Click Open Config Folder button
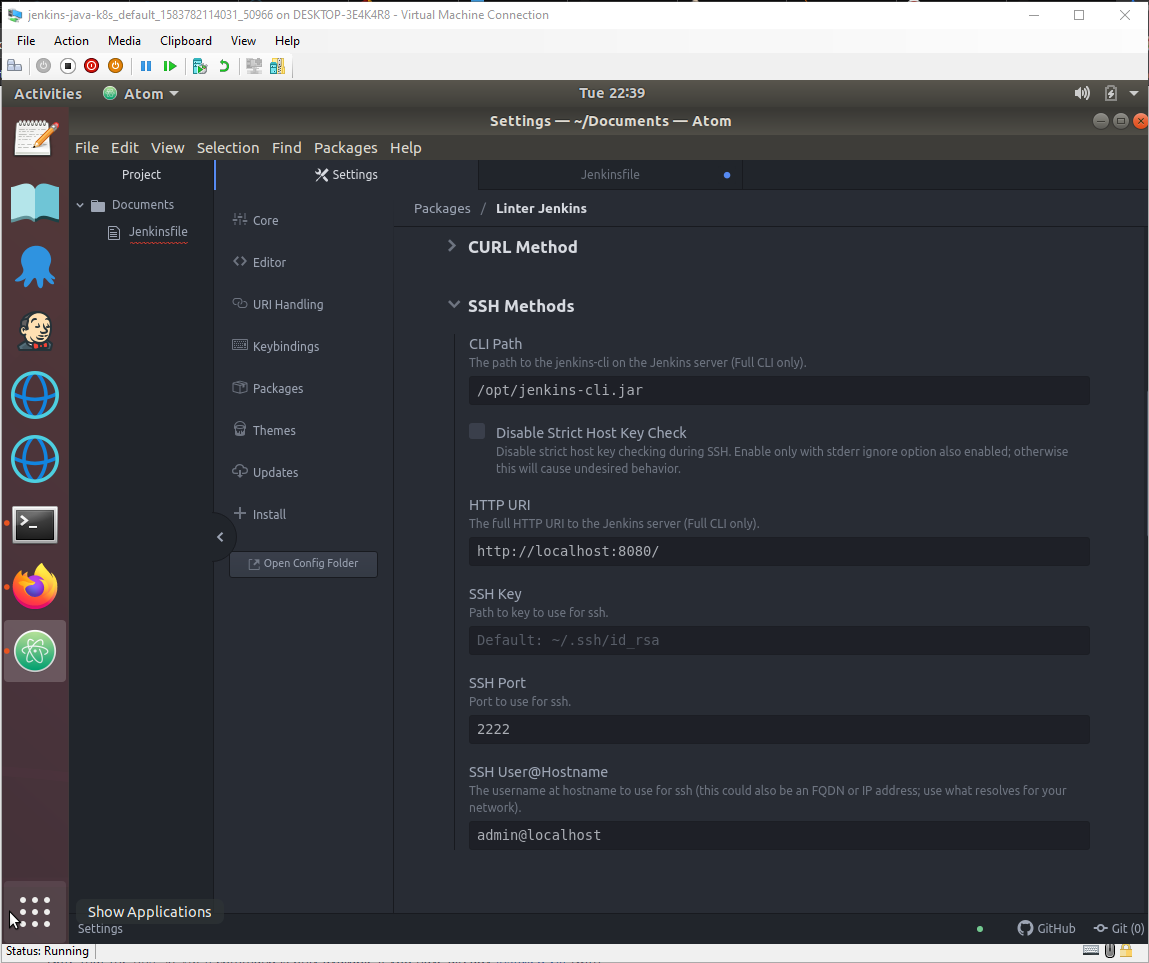The image size is (1149, 963). 303,564
